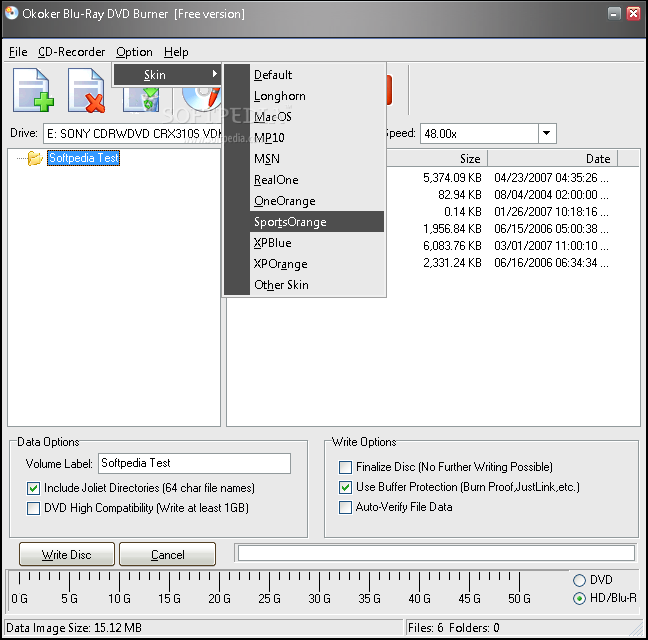
Task: Click the Volume Label input field
Action: click(194, 464)
